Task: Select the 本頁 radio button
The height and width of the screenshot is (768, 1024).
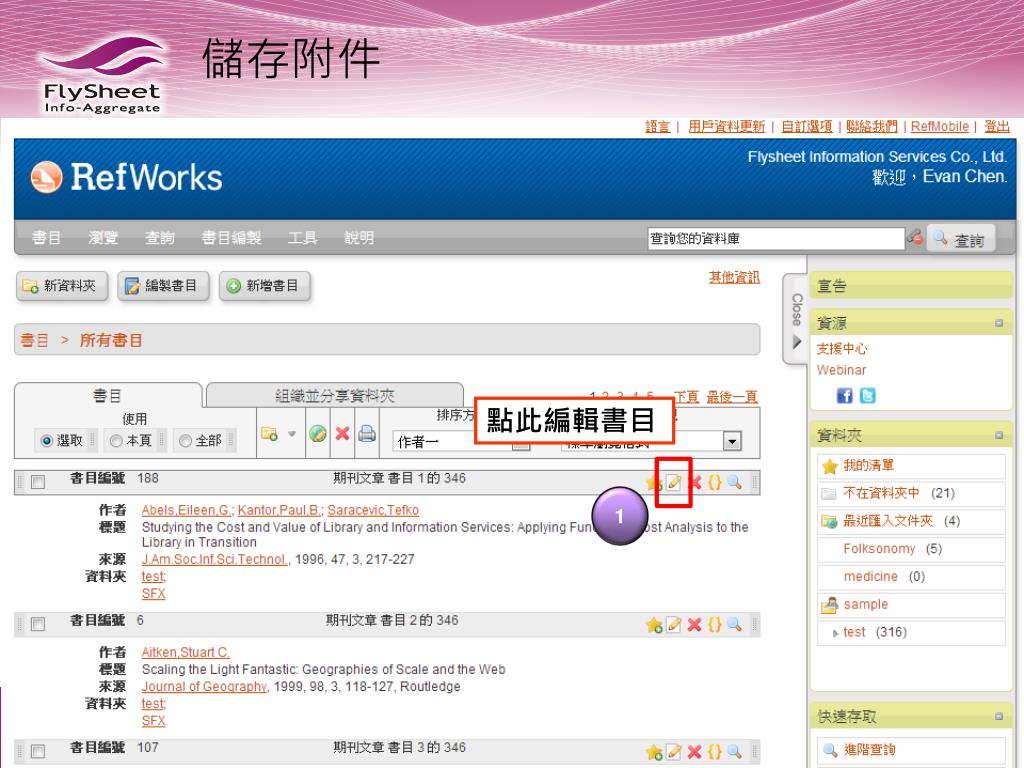Action: click(x=116, y=441)
